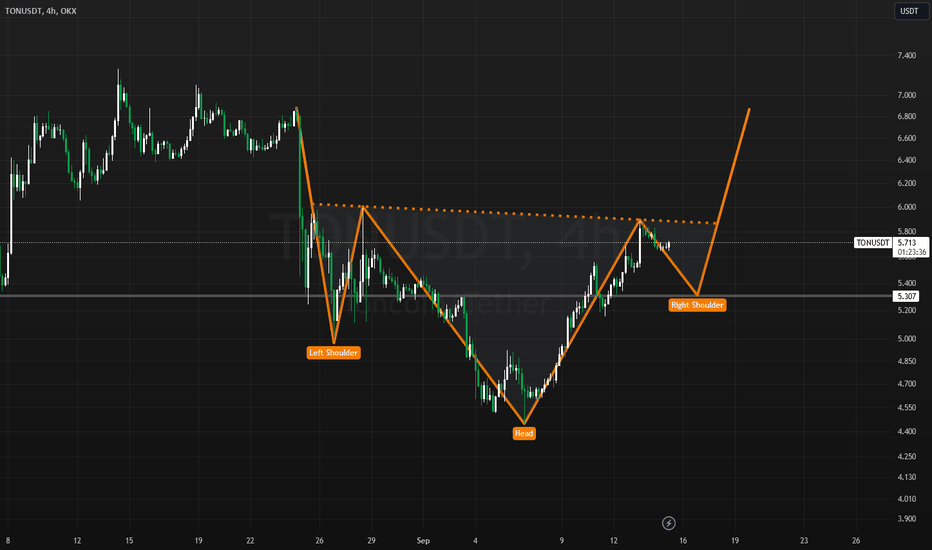The width and height of the screenshot is (932, 550).
Task: Select the Right Shoulder label
Action: tap(697, 305)
